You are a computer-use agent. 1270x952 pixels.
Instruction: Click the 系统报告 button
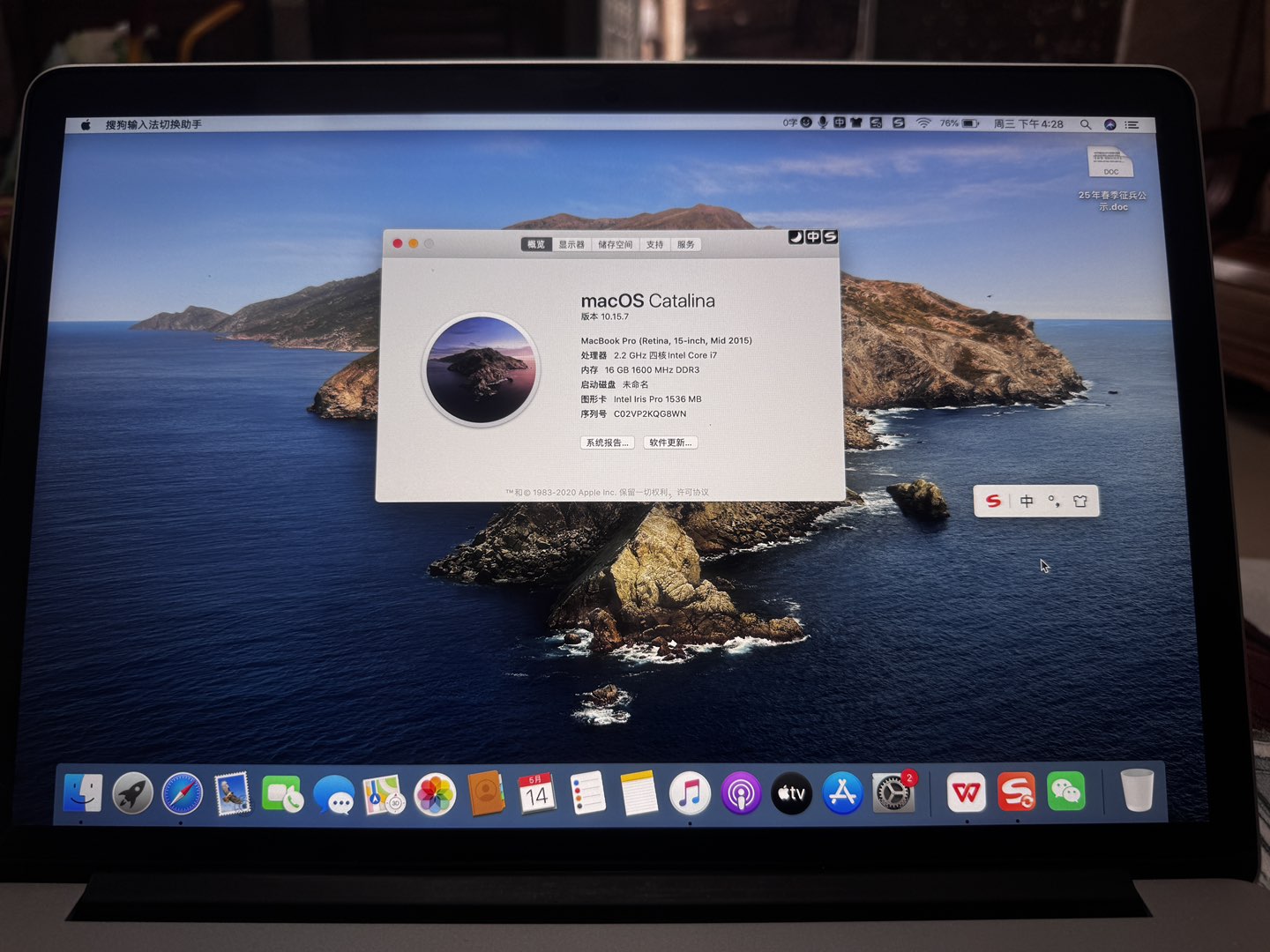tap(607, 443)
